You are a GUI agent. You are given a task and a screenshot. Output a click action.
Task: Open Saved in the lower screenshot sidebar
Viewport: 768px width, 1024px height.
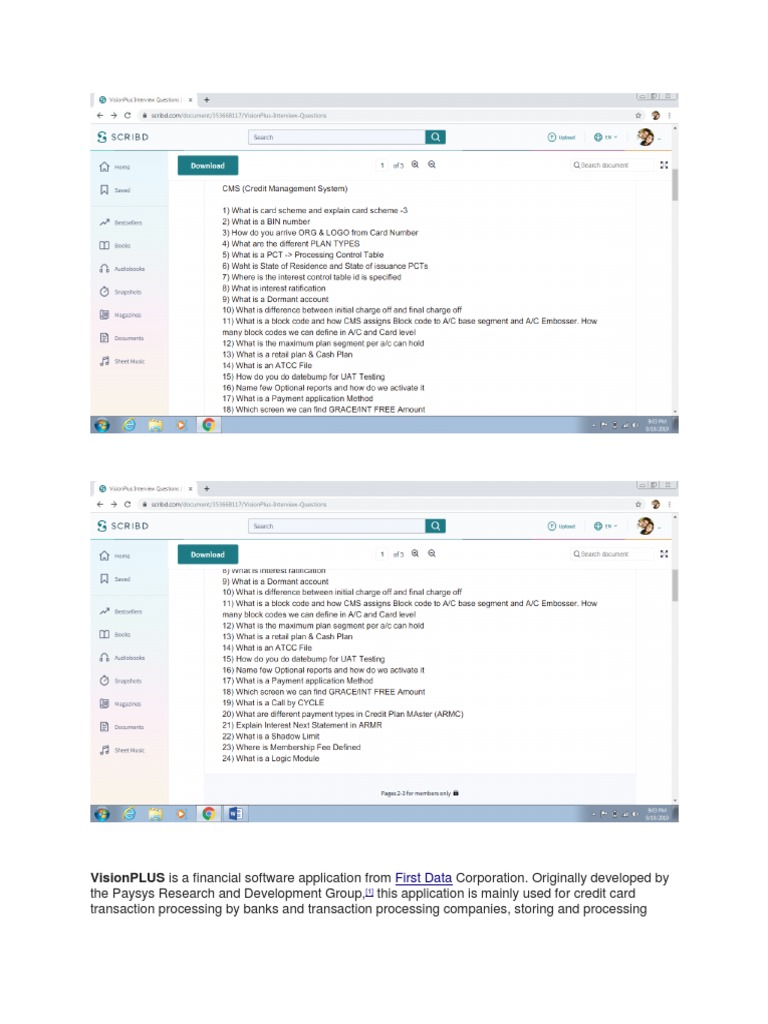tap(115, 579)
